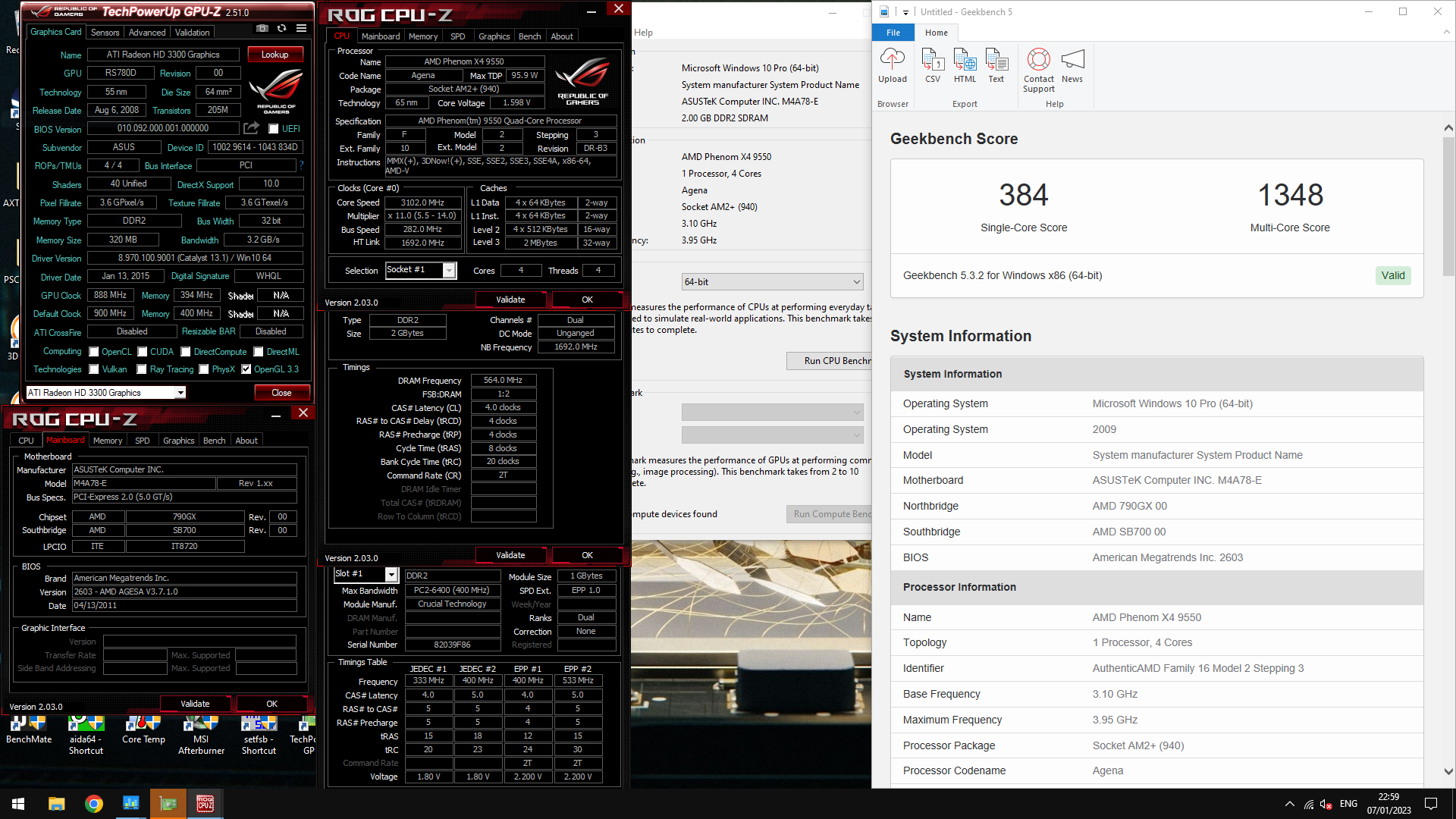Open the setfsb desktop shortcut

[x=259, y=735]
